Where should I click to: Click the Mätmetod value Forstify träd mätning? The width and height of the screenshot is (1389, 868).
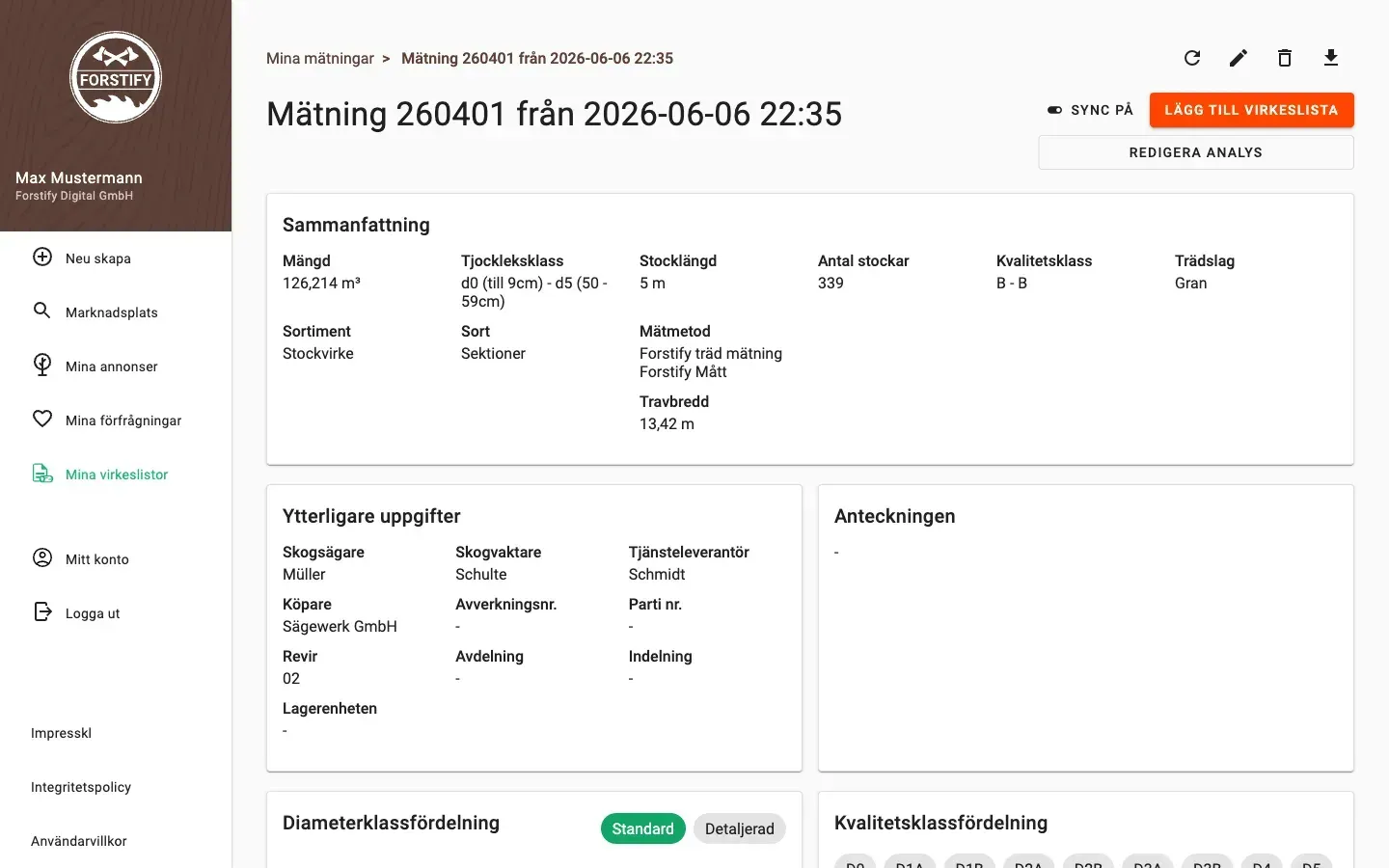(711, 353)
